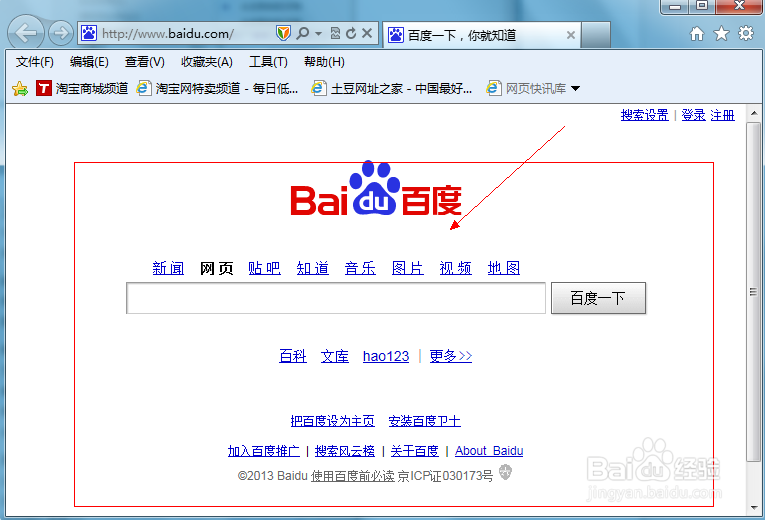The height and width of the screenshot is (520, 765).
Task: Click the Stop loading X icon
Action: [x=367, y=33]
